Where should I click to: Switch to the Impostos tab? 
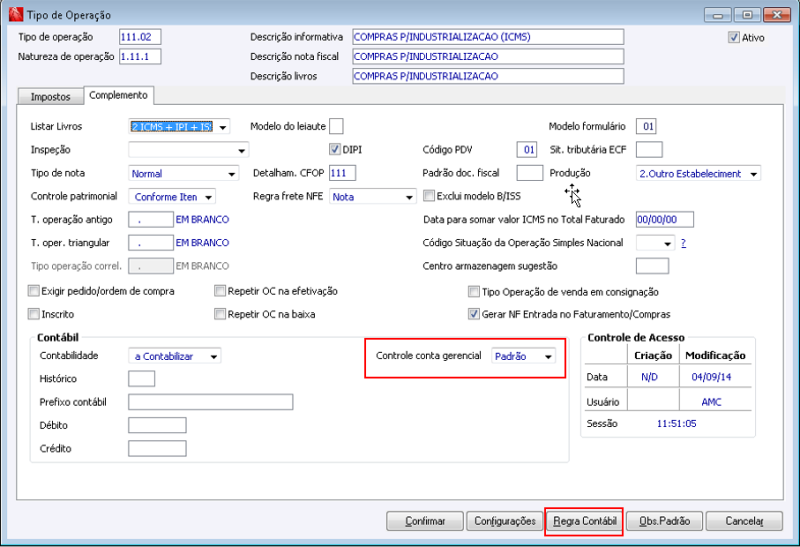point(51,96)
